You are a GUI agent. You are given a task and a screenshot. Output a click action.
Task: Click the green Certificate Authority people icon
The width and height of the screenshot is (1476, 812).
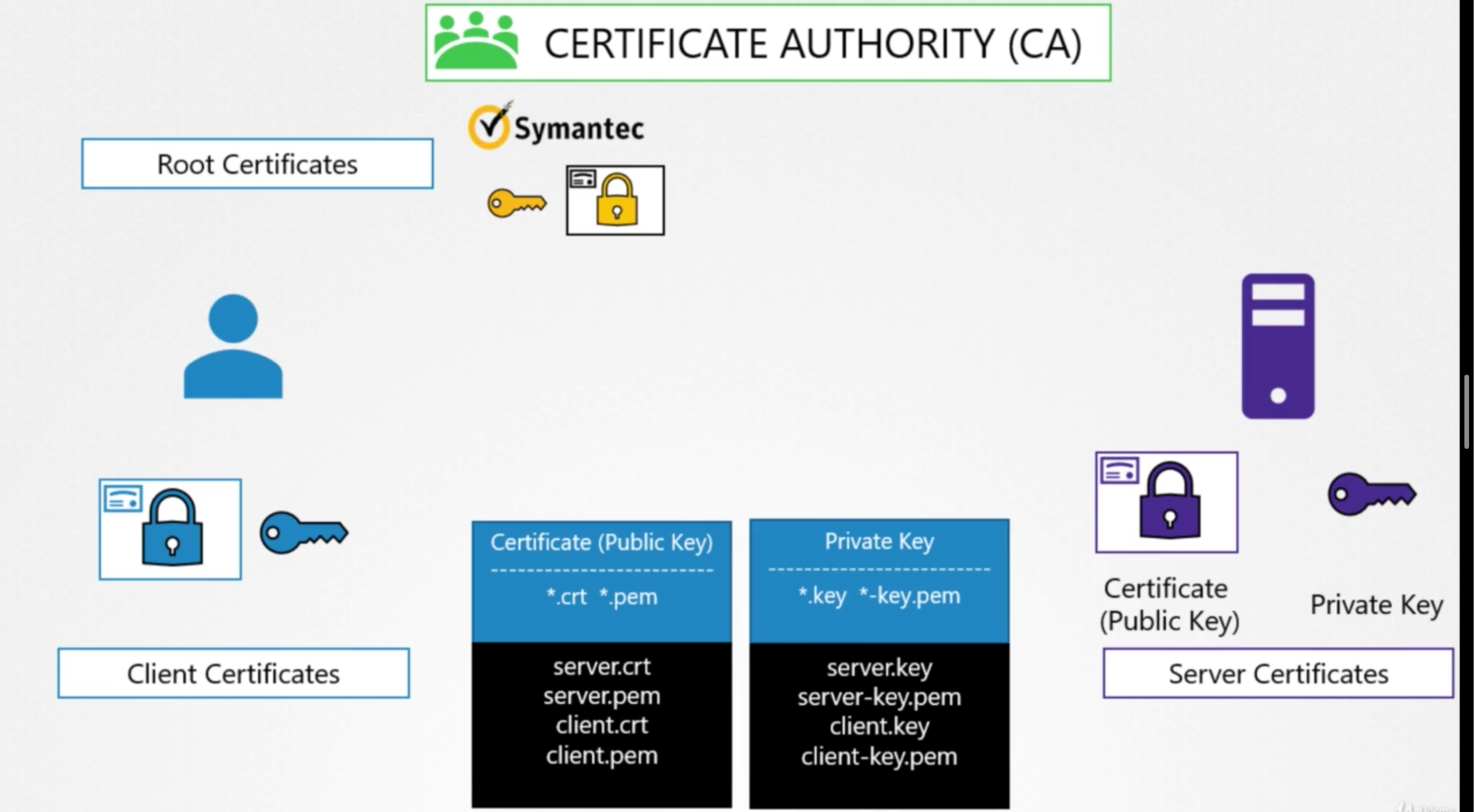point(476,42)
